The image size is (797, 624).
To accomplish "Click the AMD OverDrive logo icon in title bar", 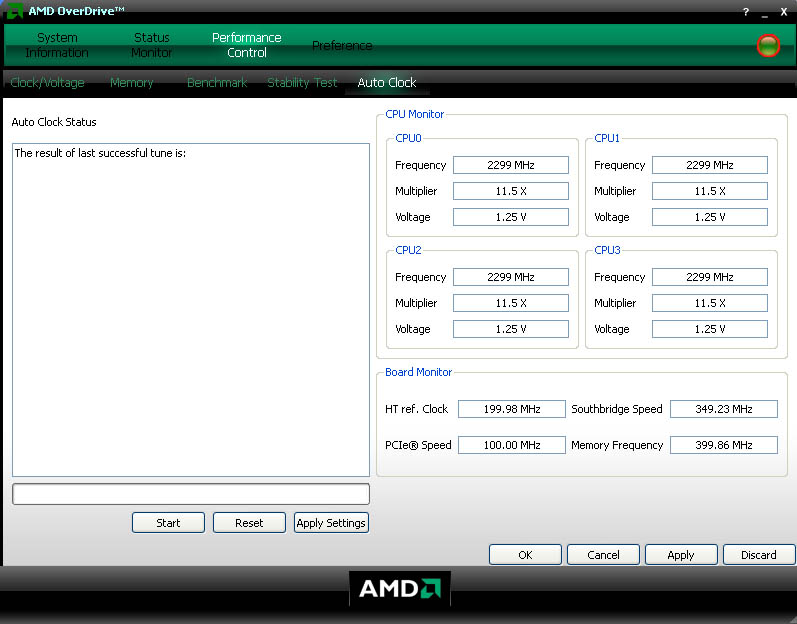I will click(x=14, y=10).
